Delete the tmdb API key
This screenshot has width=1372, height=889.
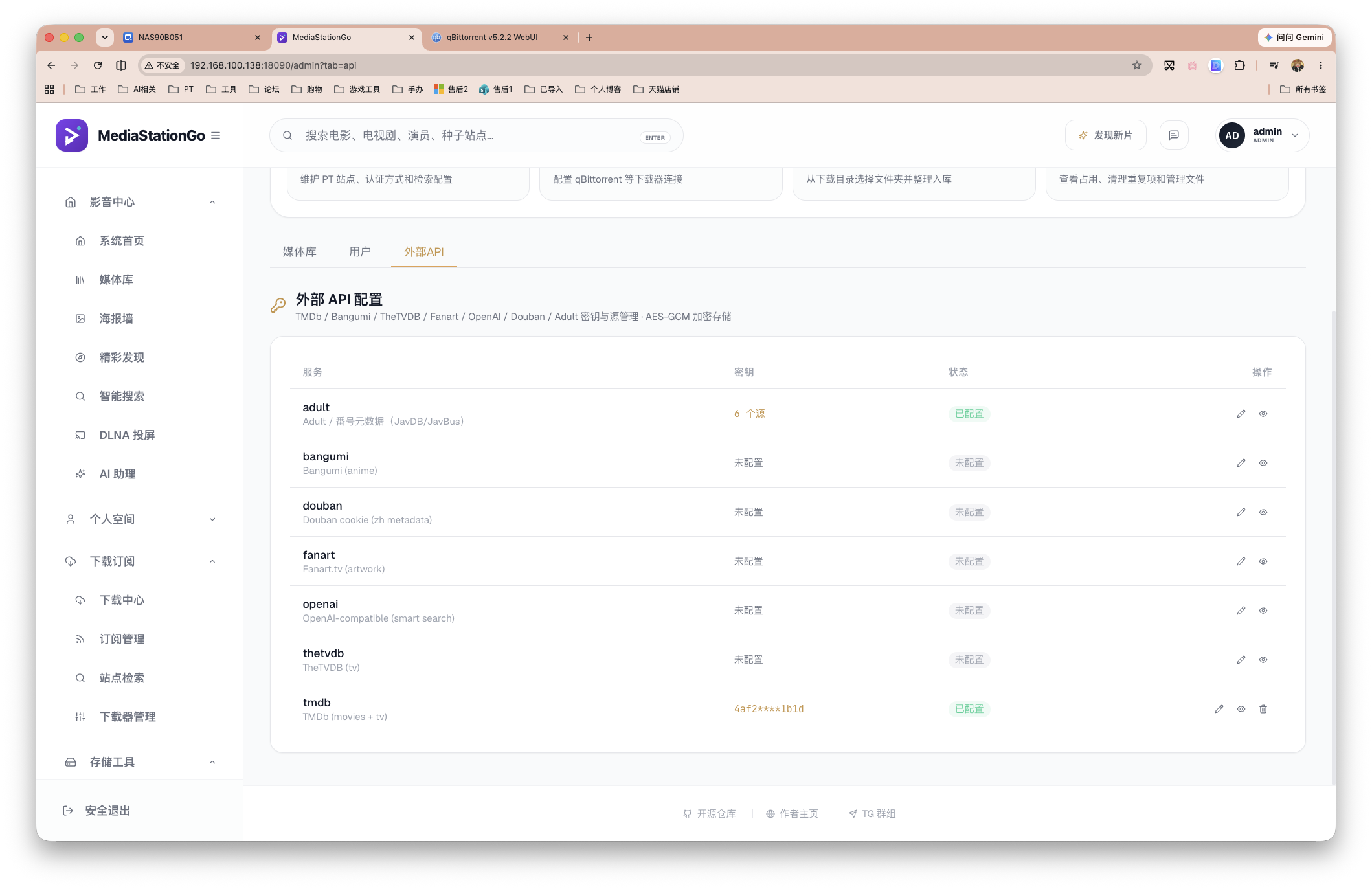point(1263,709)
